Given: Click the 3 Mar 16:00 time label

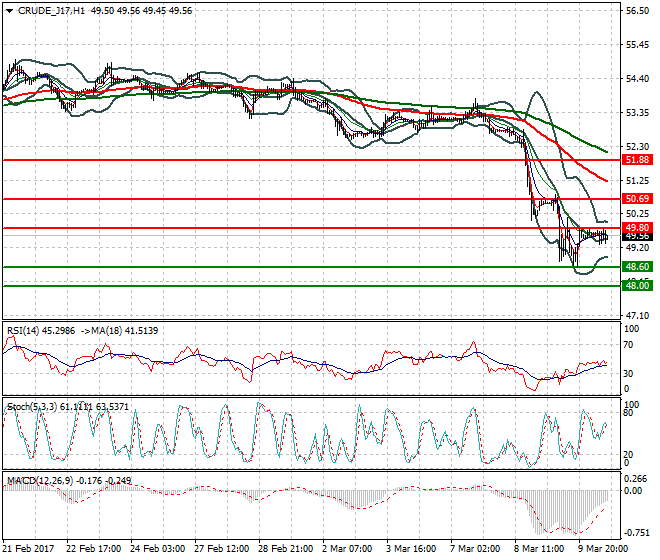Looking at the screenshot, I should point(411,549).
